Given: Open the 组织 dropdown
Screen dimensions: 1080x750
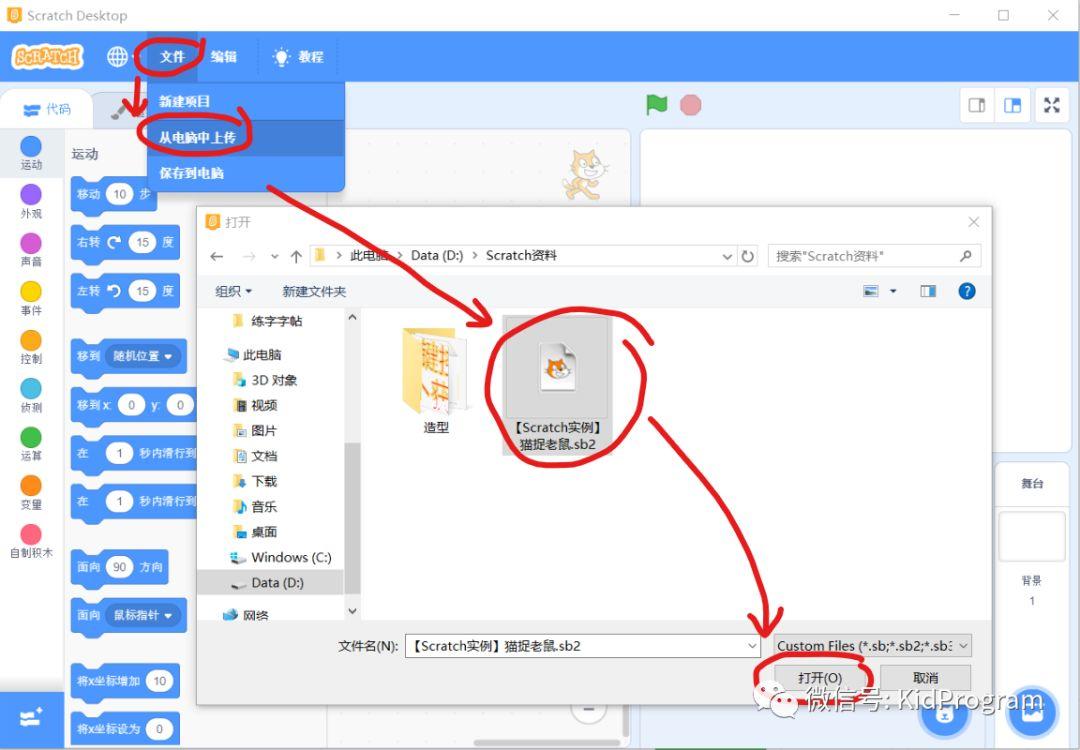Looking at the screenshot, I should click(x=233, y=291).
